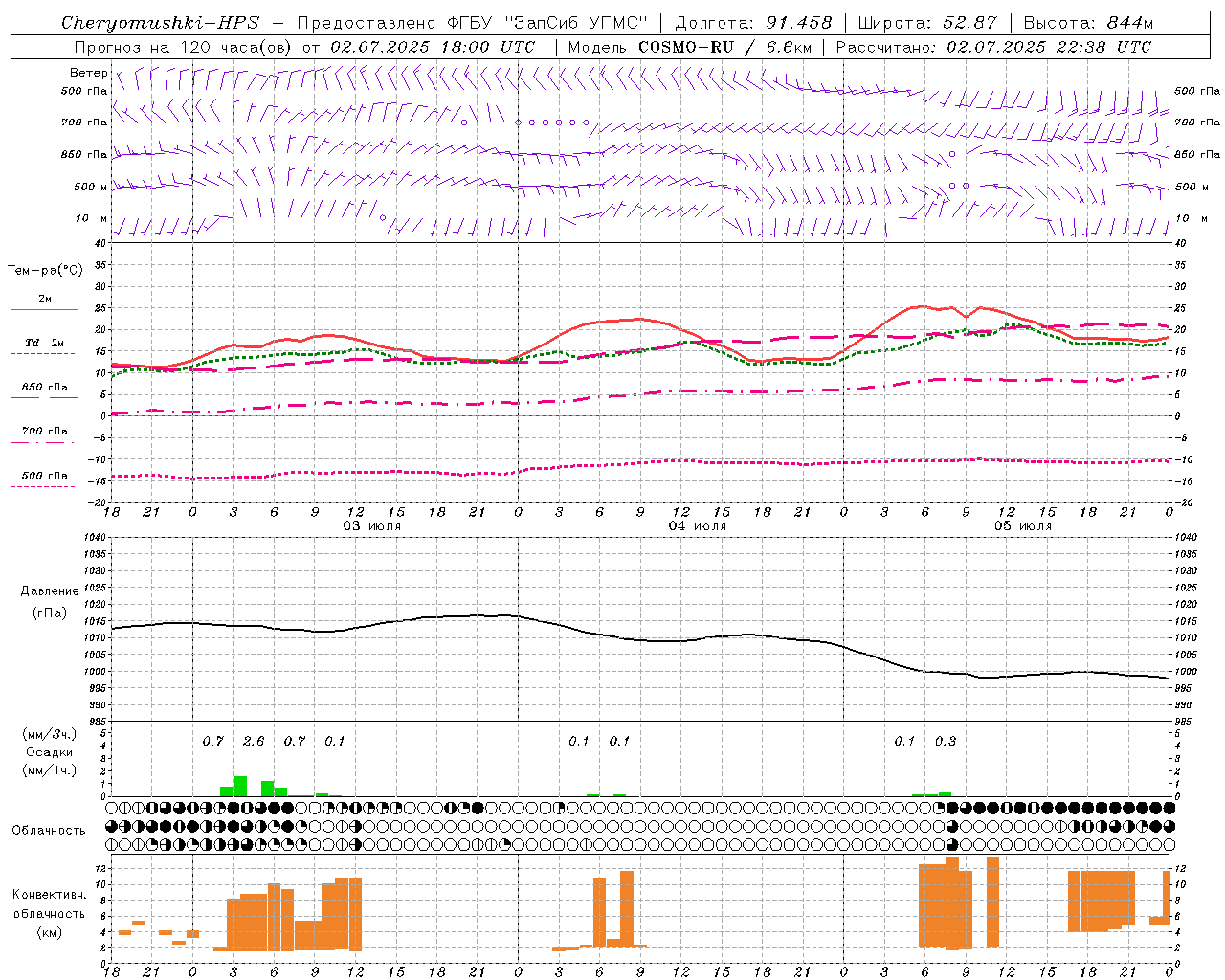This screenshot has height=980, width=1225.
Task: Click the tallest green precipitation bar
Action: (x=240, y=786)
